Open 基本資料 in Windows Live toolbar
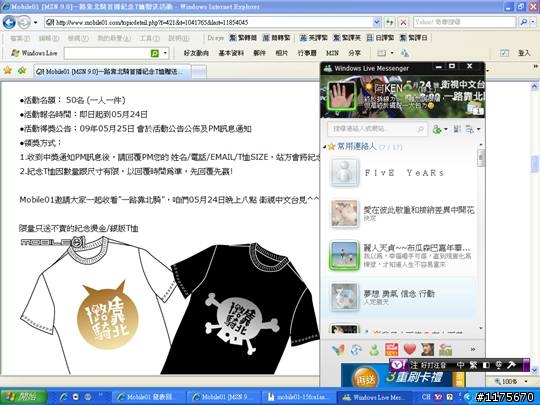 click(231, 53)
